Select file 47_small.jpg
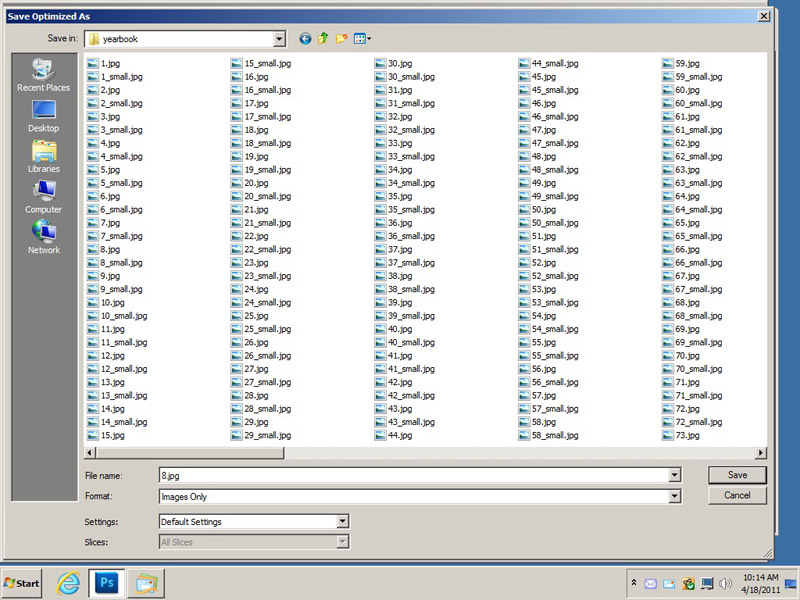Image resolution: width=800 pixels, height=600 pixels. 548,143
